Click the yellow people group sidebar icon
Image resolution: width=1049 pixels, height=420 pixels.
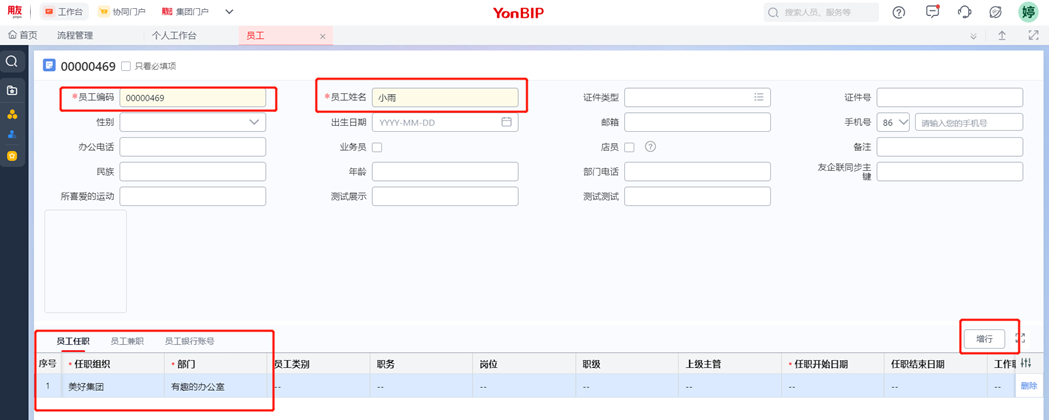coord(11,114)
